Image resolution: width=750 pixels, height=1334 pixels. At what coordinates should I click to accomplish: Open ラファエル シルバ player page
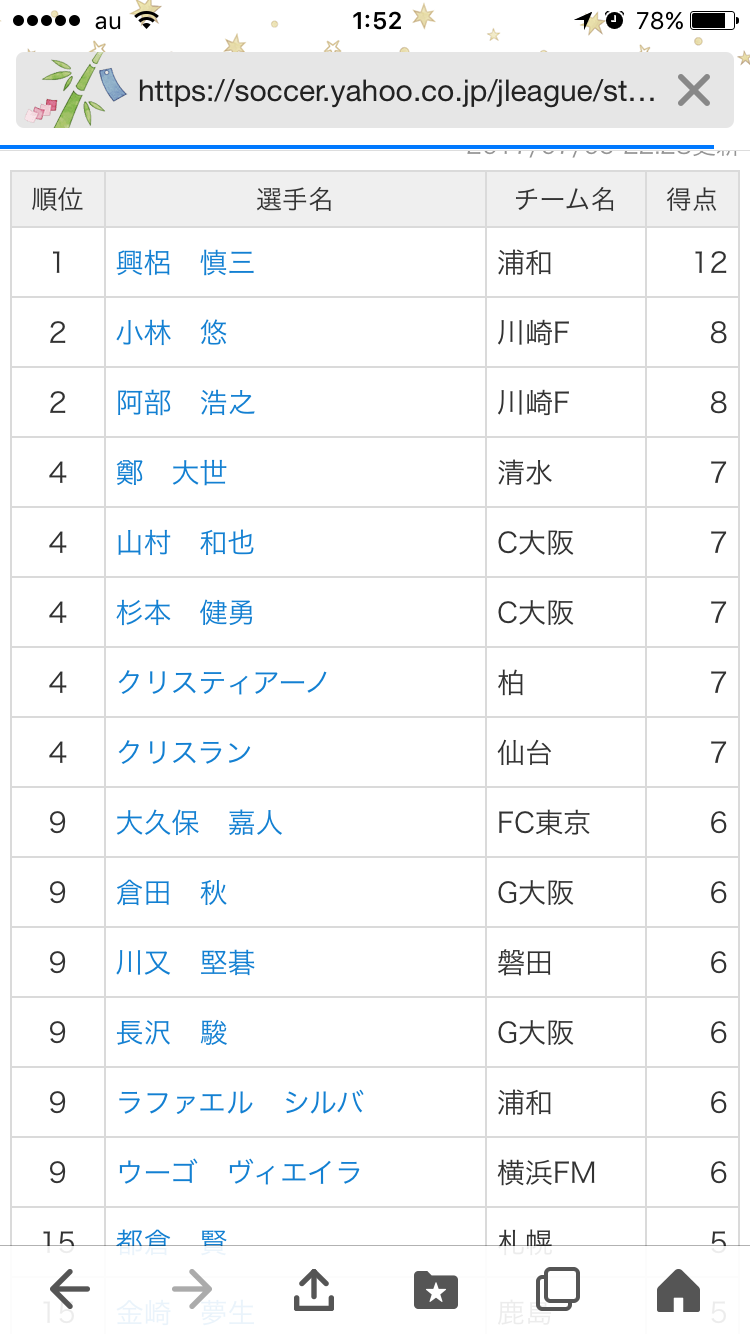pos(240,1102)
